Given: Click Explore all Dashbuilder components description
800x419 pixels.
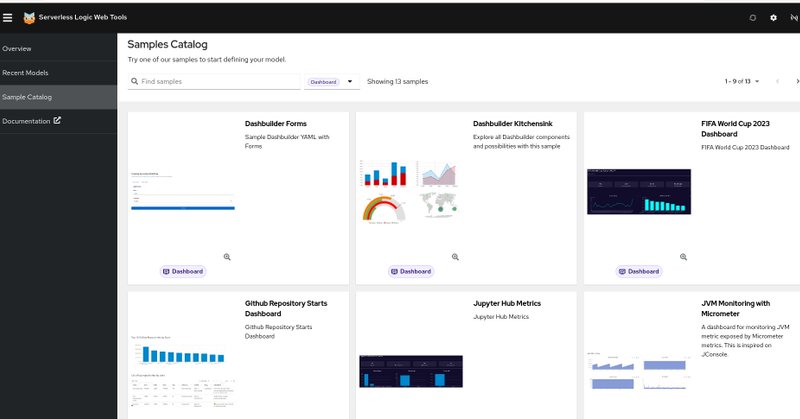Looking at the screenshot, I should point(521,141).
